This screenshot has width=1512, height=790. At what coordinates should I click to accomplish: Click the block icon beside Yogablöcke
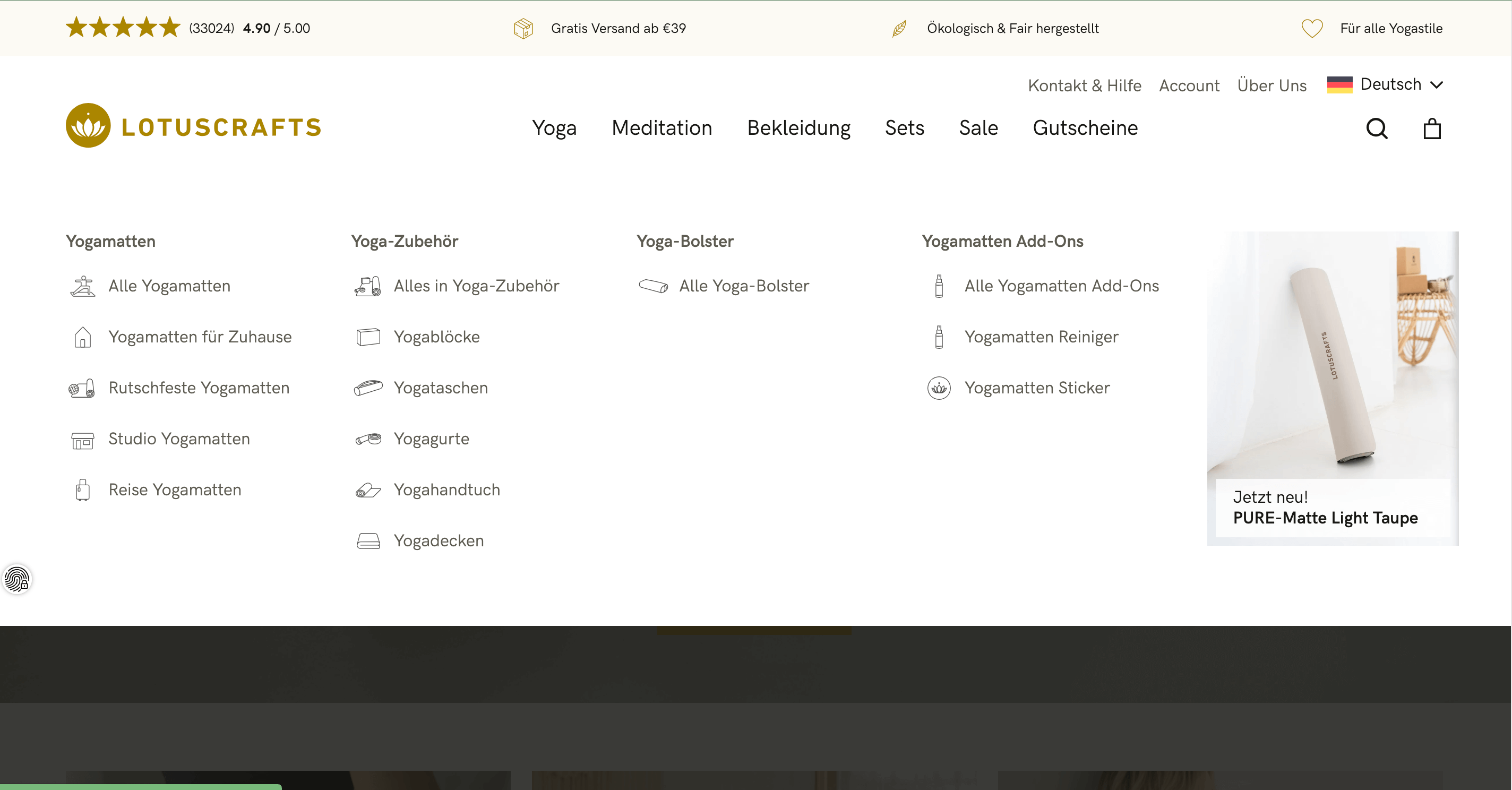(368, 337)
